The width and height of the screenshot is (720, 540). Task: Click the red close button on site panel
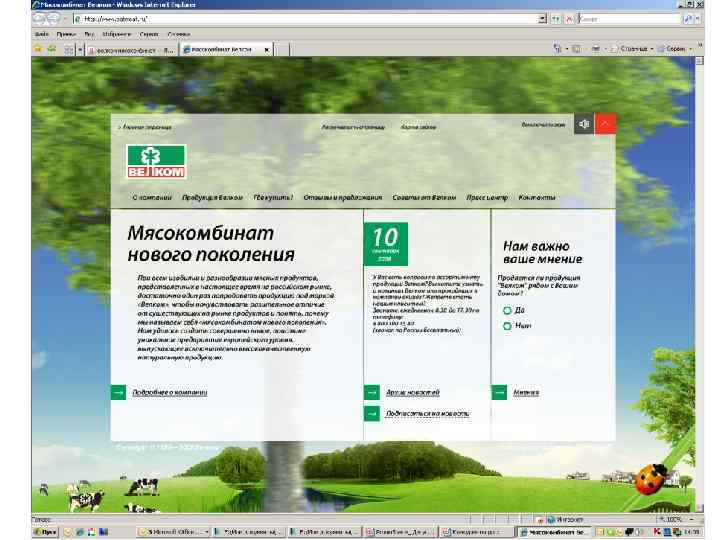605,124
